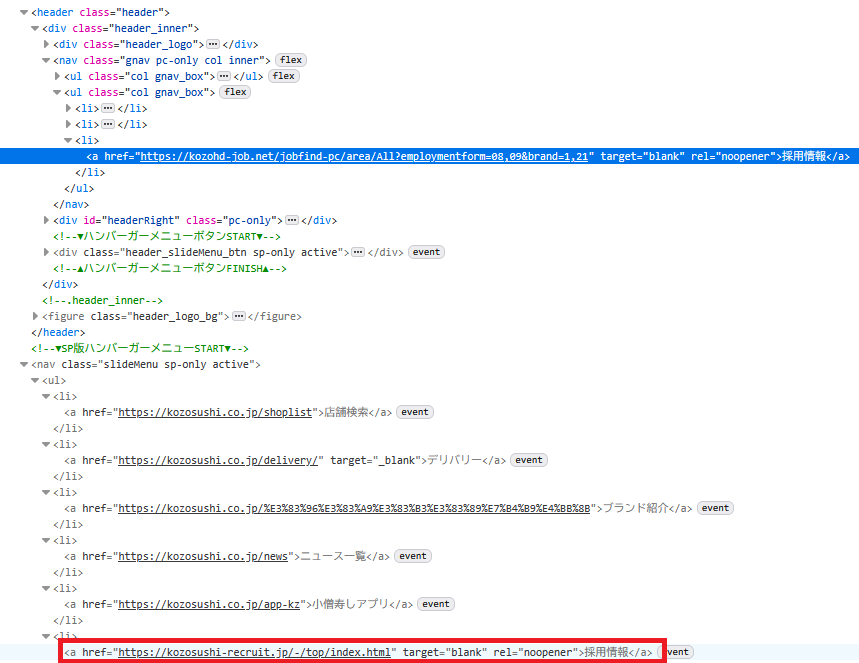Click the kozohd-job.net href in highlighted row
The image size is (859, 663).
(366, 156)
